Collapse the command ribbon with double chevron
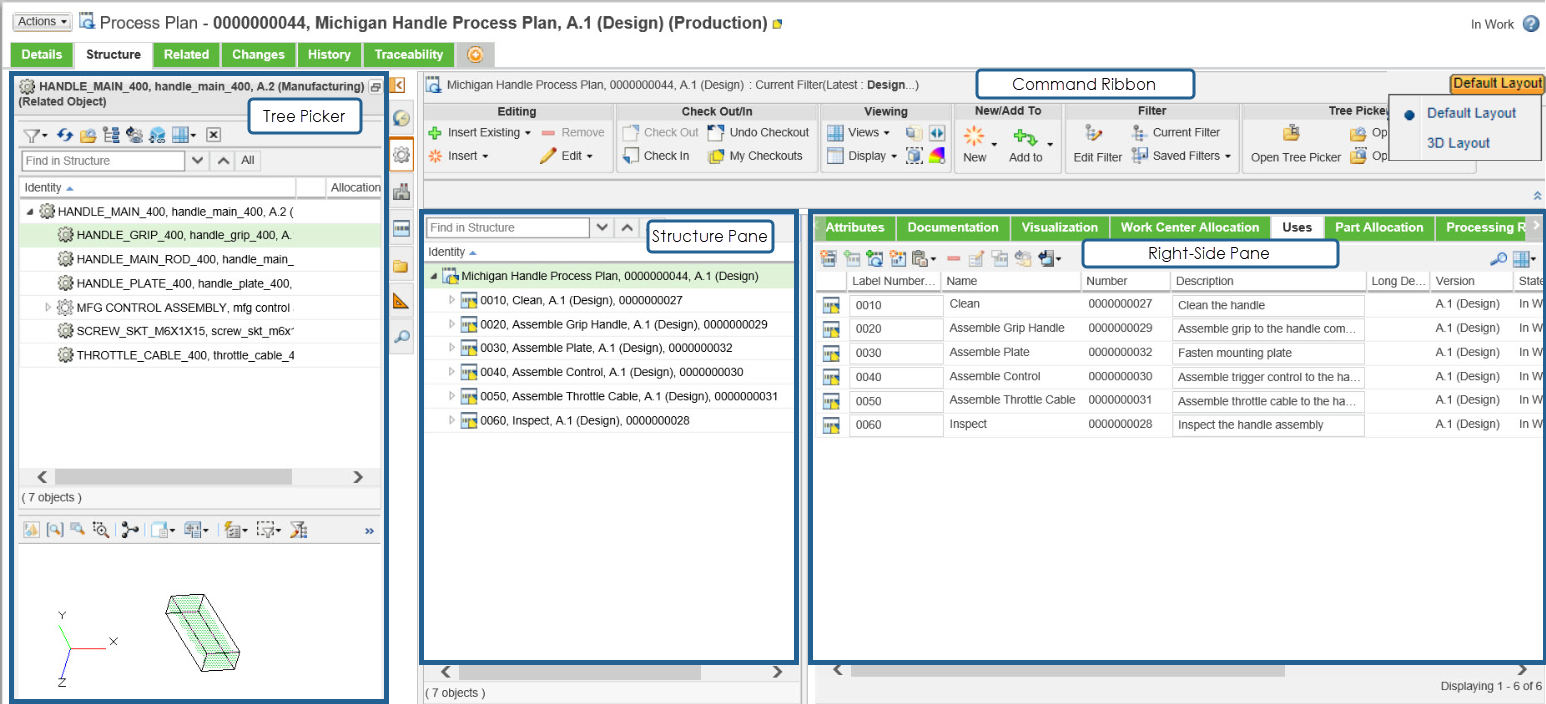1546x704 pixels. (1536, 196)
